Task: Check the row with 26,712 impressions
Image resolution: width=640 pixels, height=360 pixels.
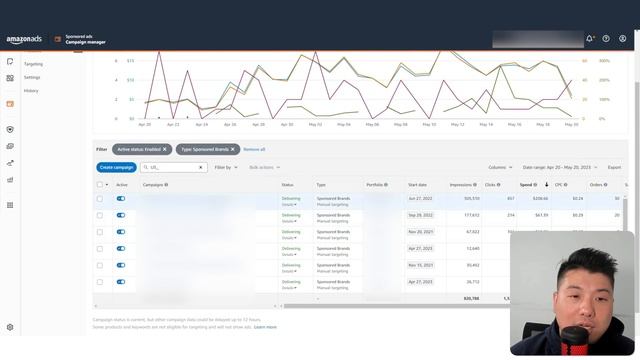Action: (100, 282)
